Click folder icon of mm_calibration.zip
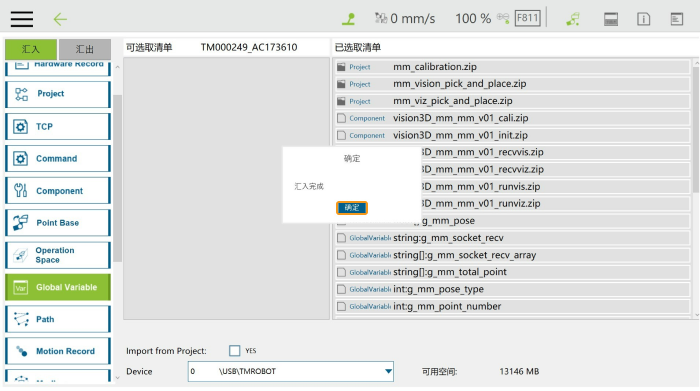 pos(341,67)
